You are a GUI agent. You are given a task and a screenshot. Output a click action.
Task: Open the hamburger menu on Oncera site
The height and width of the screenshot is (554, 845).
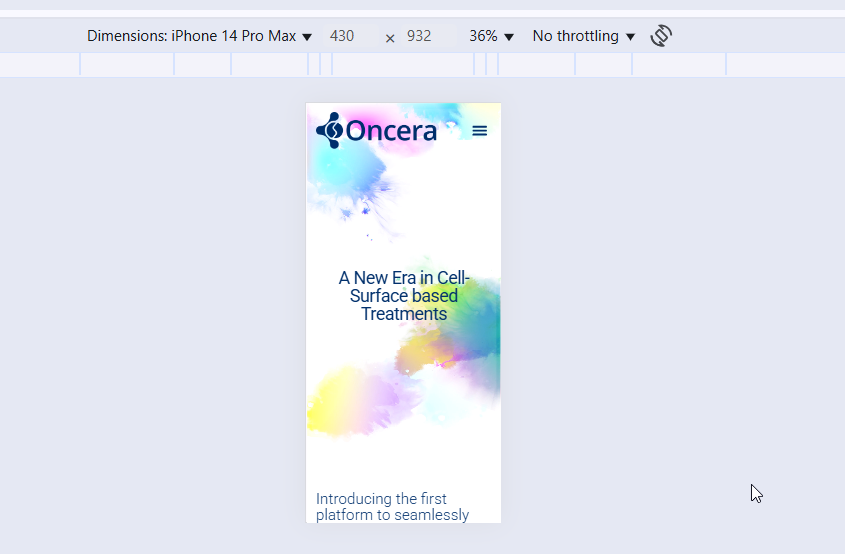pyautogui.click(x=480, y=131)
